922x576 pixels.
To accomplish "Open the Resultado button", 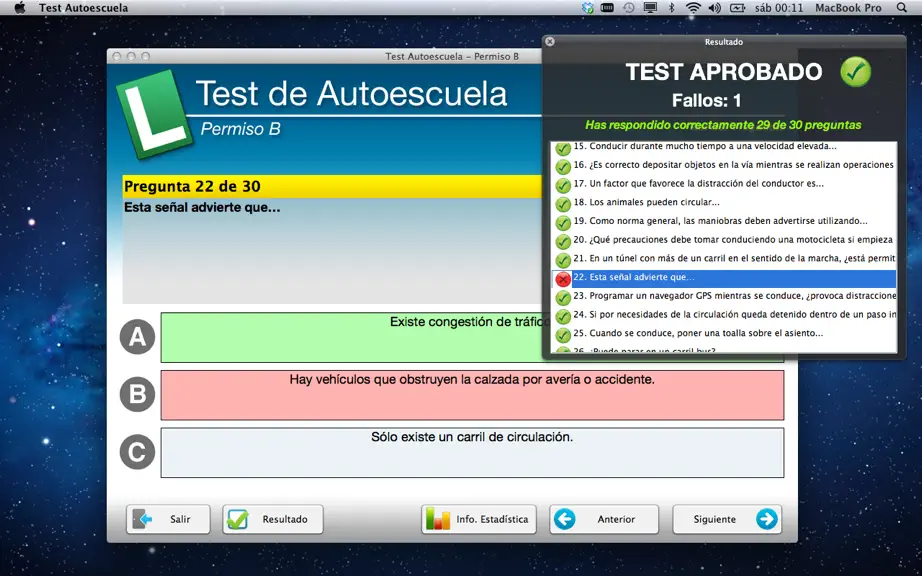I will pyautogui.click(x=273, y=519).
